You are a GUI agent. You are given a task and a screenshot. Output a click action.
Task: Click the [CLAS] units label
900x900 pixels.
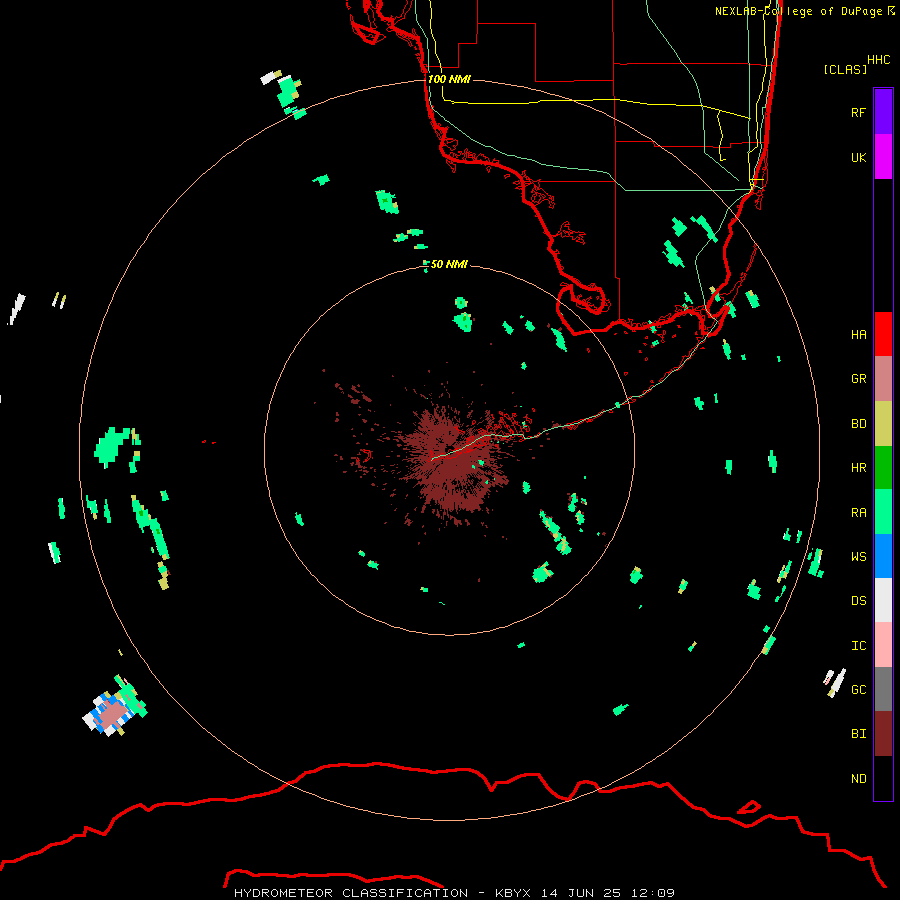tap(845, 69)
